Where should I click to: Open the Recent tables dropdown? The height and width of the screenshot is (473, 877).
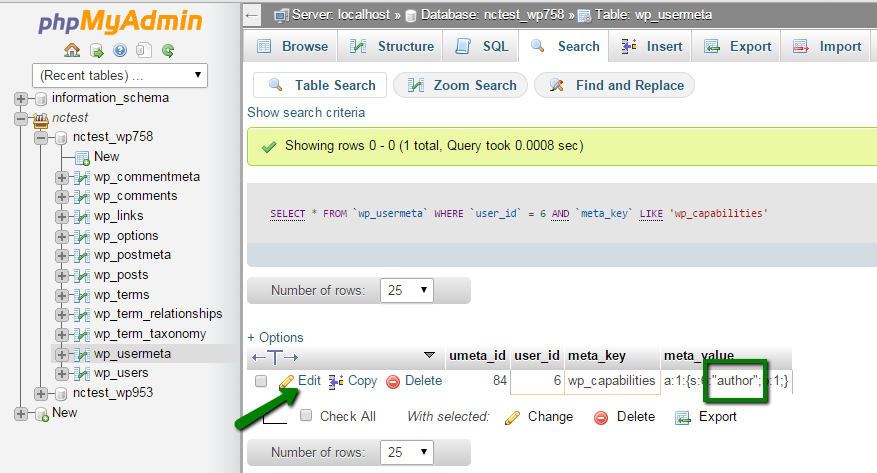click(119, 74)
